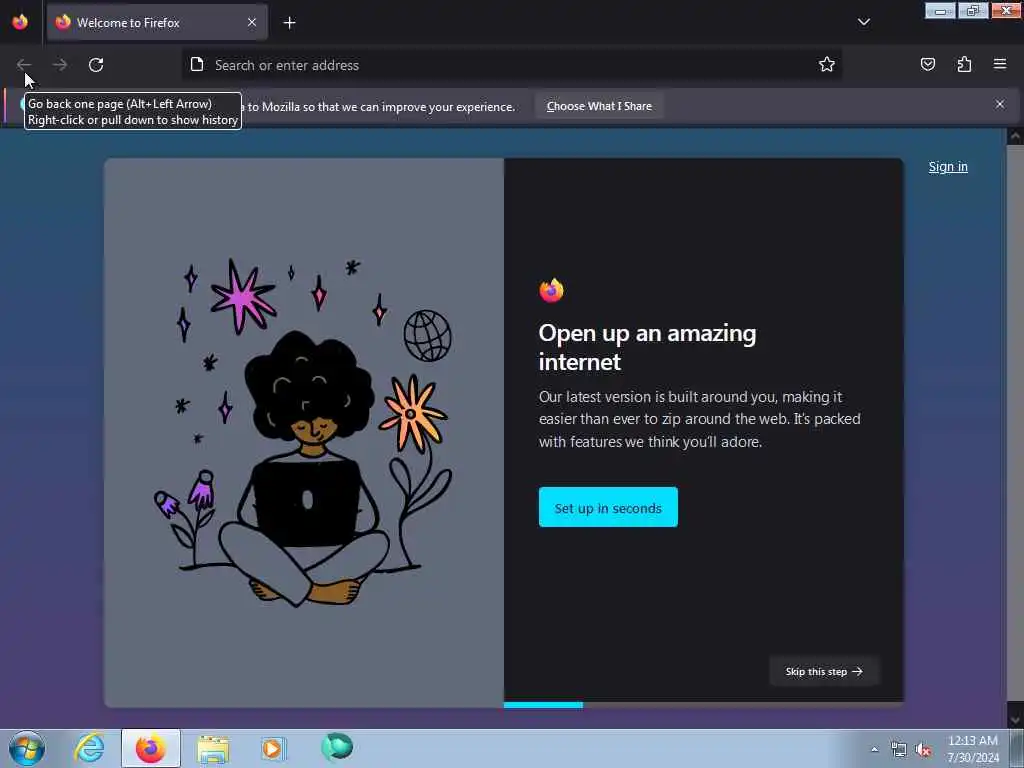
Task: Click the network tray icon
Action: click(x=899, y=750)
